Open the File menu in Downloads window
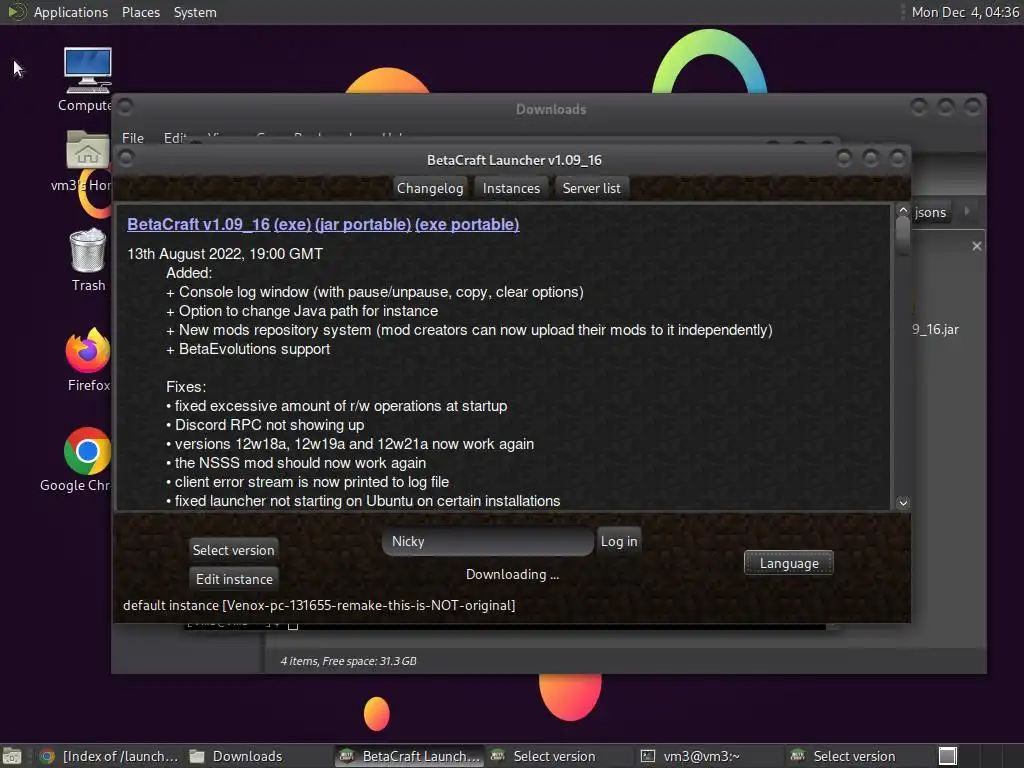Image resolution: width=1024 pixels, height=768 pixels. (x=133, y=138)
